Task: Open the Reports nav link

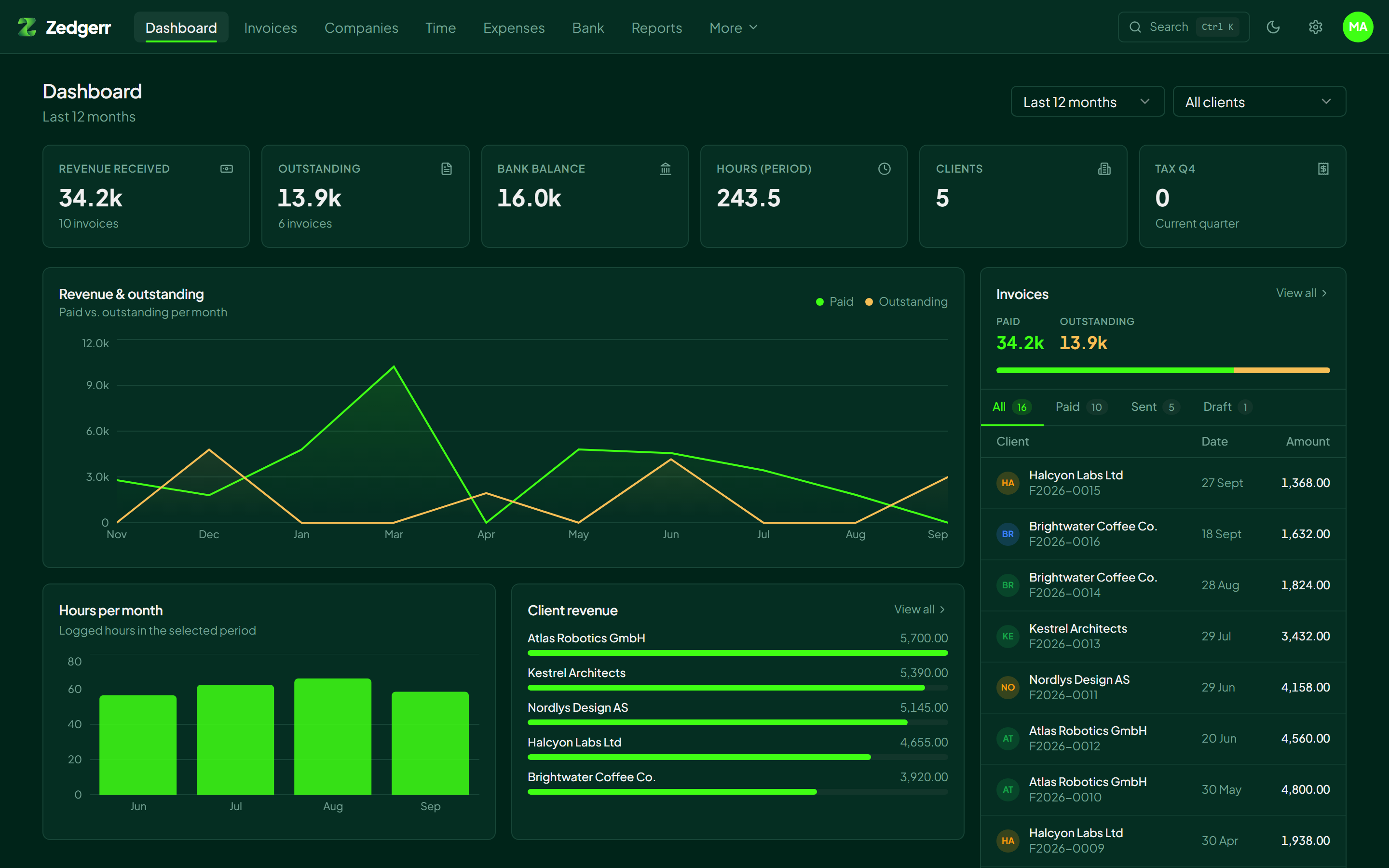Action: 656,27
